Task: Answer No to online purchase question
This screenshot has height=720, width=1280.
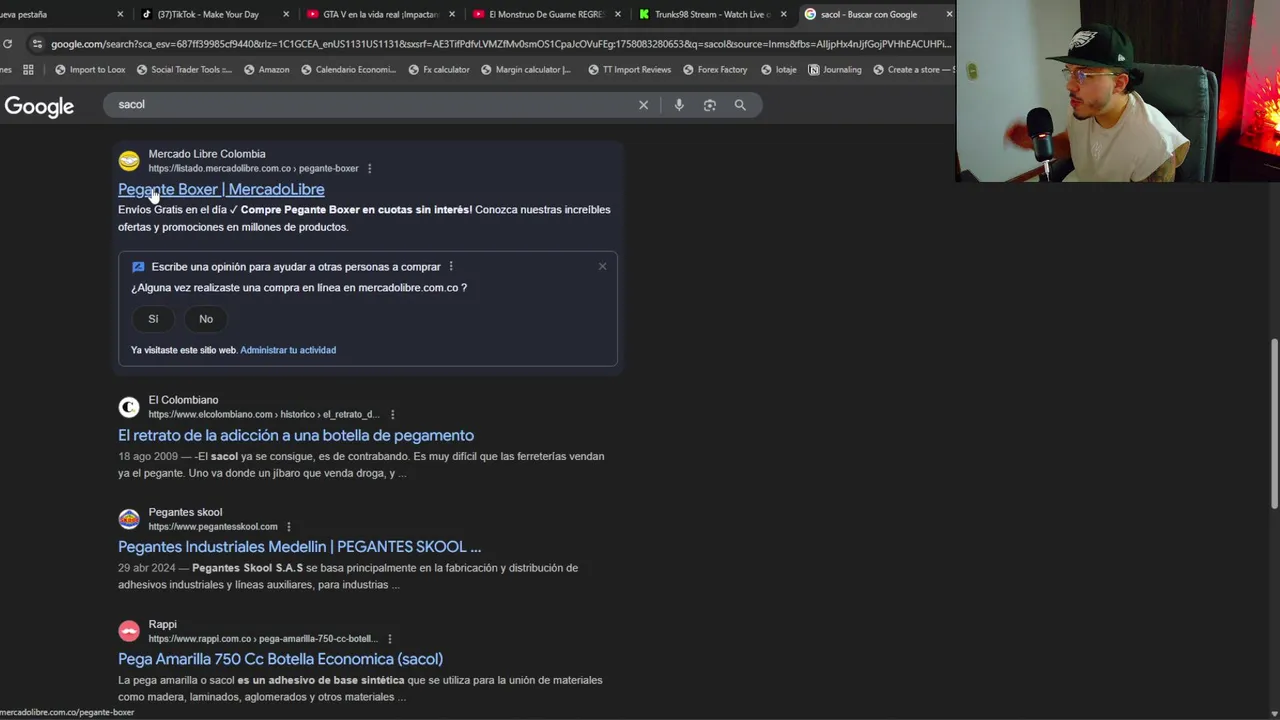Action: click(206, 319)
